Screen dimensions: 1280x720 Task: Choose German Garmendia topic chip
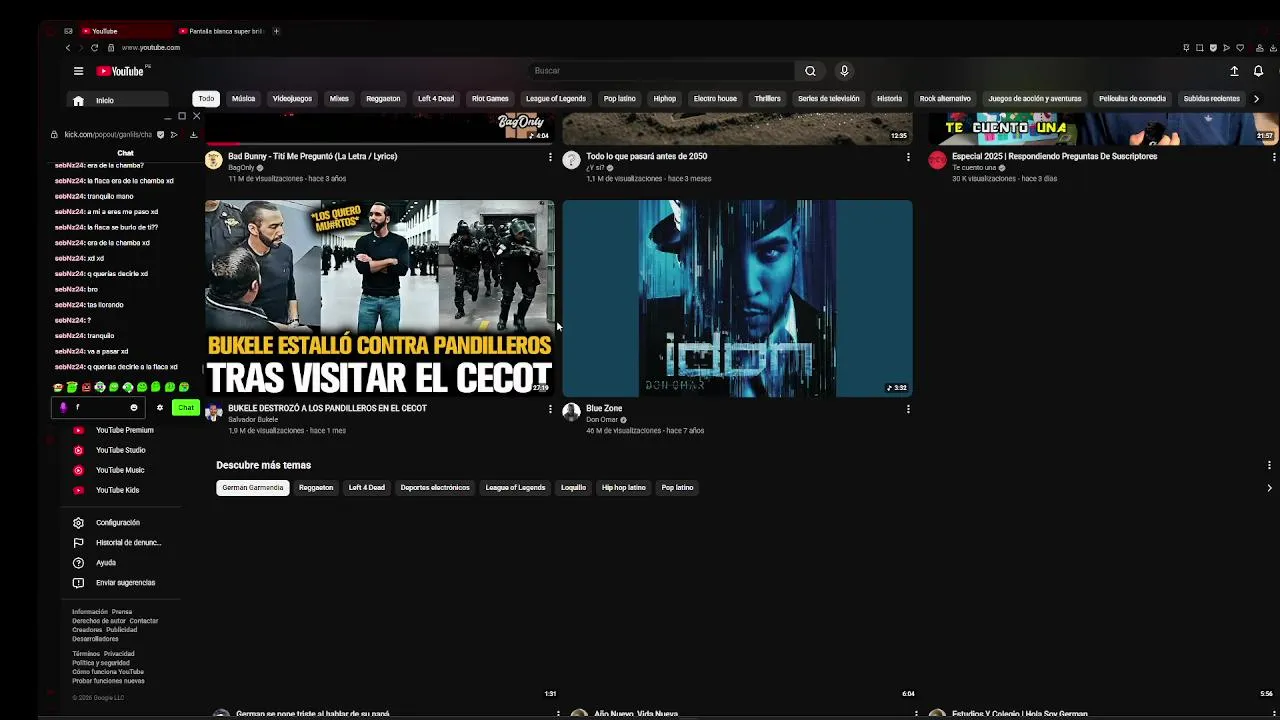coord(253,488)
